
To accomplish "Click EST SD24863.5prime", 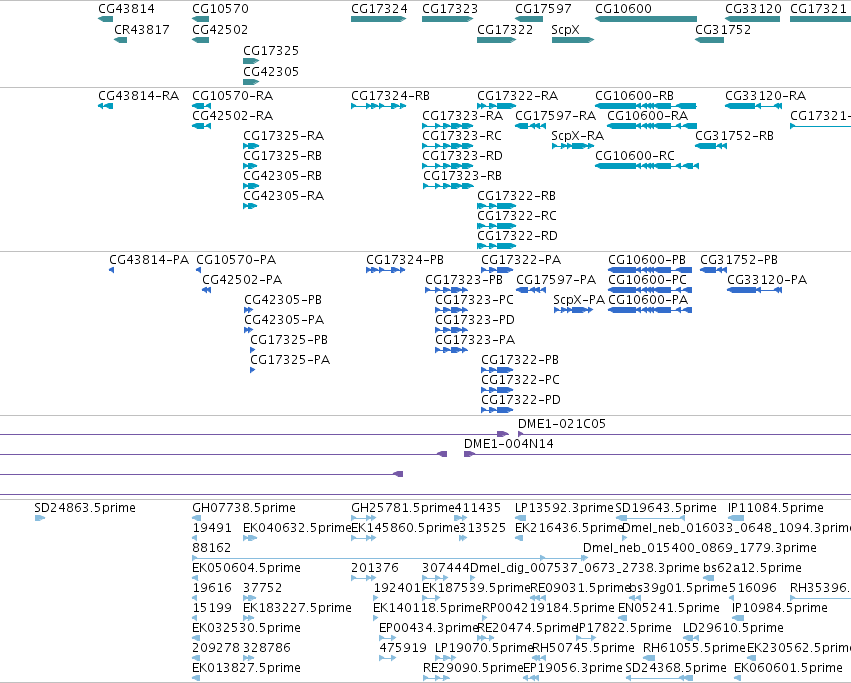I will point(40,518).
